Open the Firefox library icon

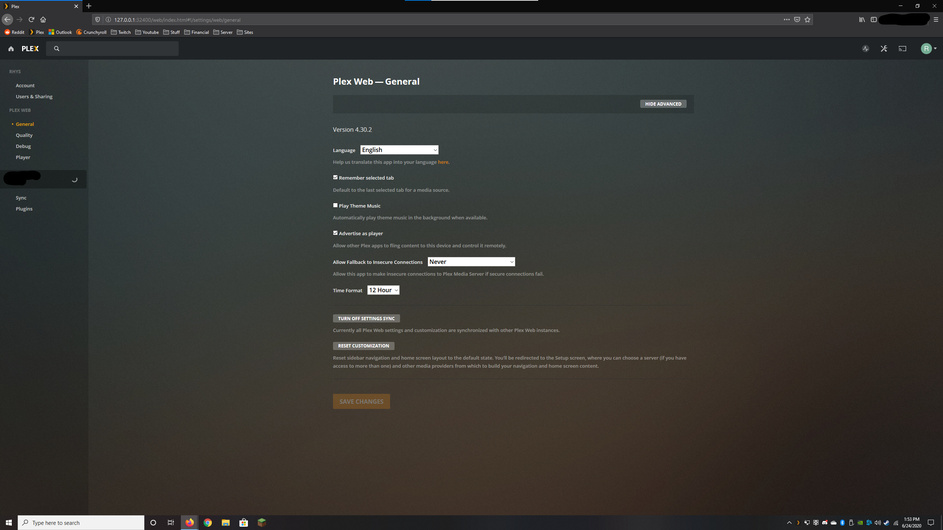coord(862,20)
